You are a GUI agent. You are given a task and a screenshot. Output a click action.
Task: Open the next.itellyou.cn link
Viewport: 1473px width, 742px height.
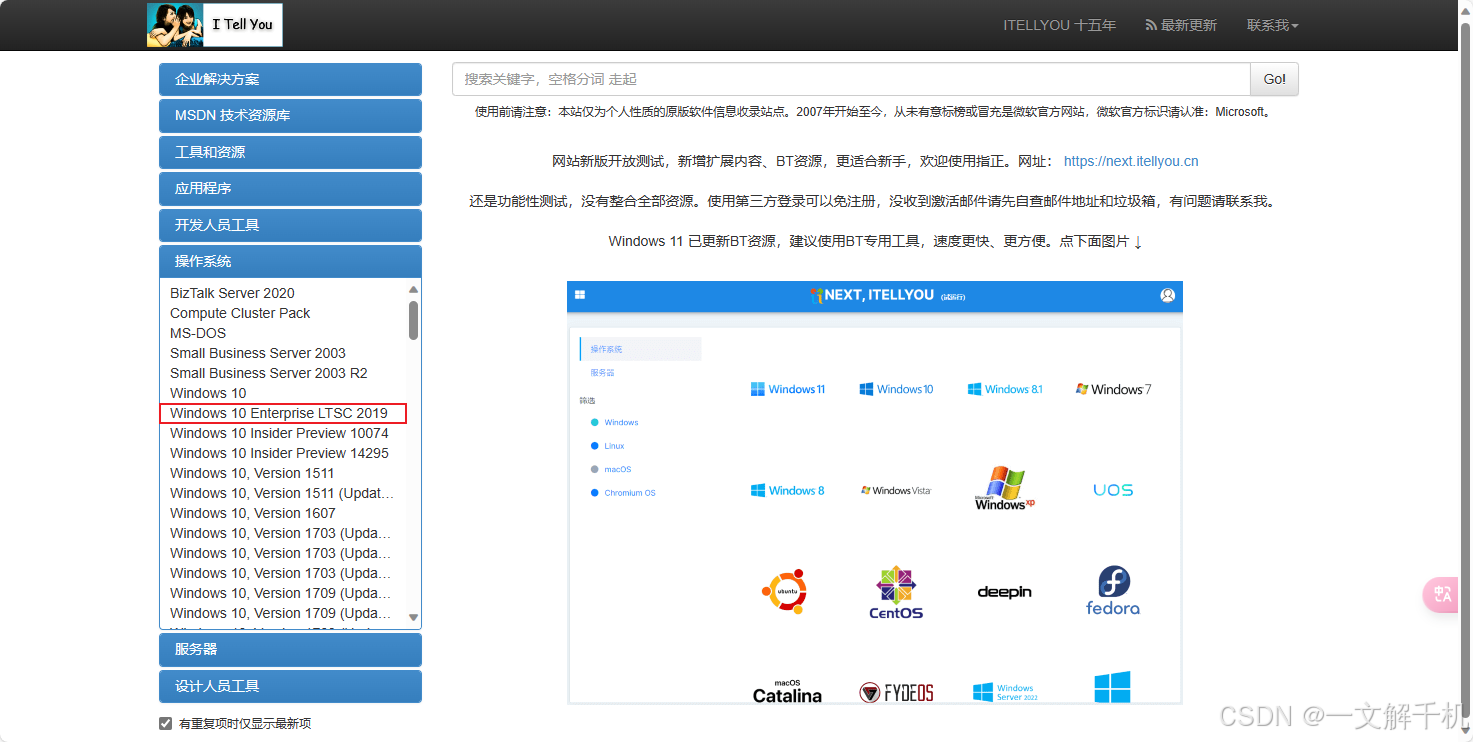coord(1130,161)
